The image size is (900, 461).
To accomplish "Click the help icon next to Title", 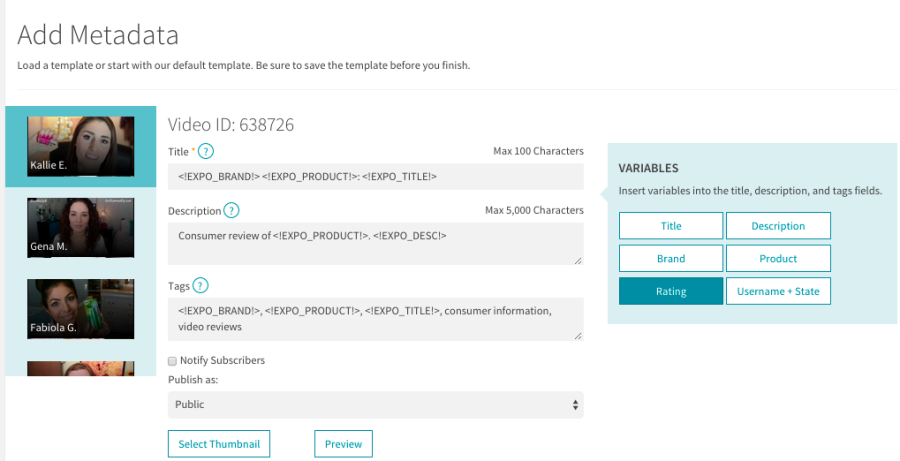I will (206, 152).
